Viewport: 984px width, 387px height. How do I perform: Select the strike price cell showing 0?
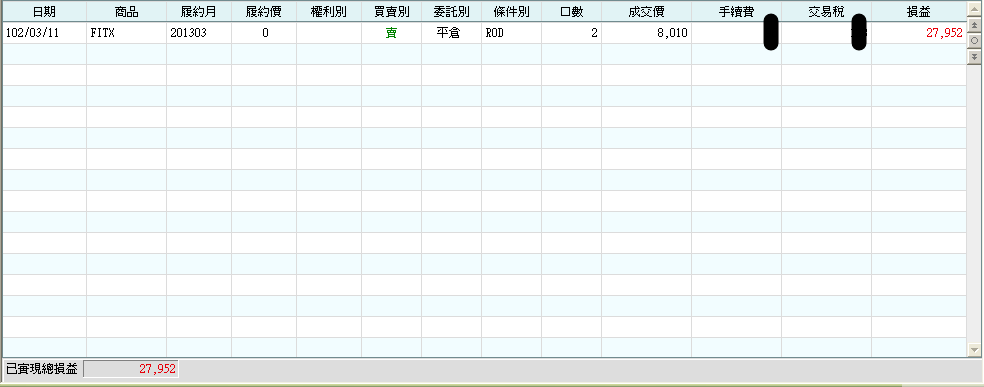click(264, 33)
